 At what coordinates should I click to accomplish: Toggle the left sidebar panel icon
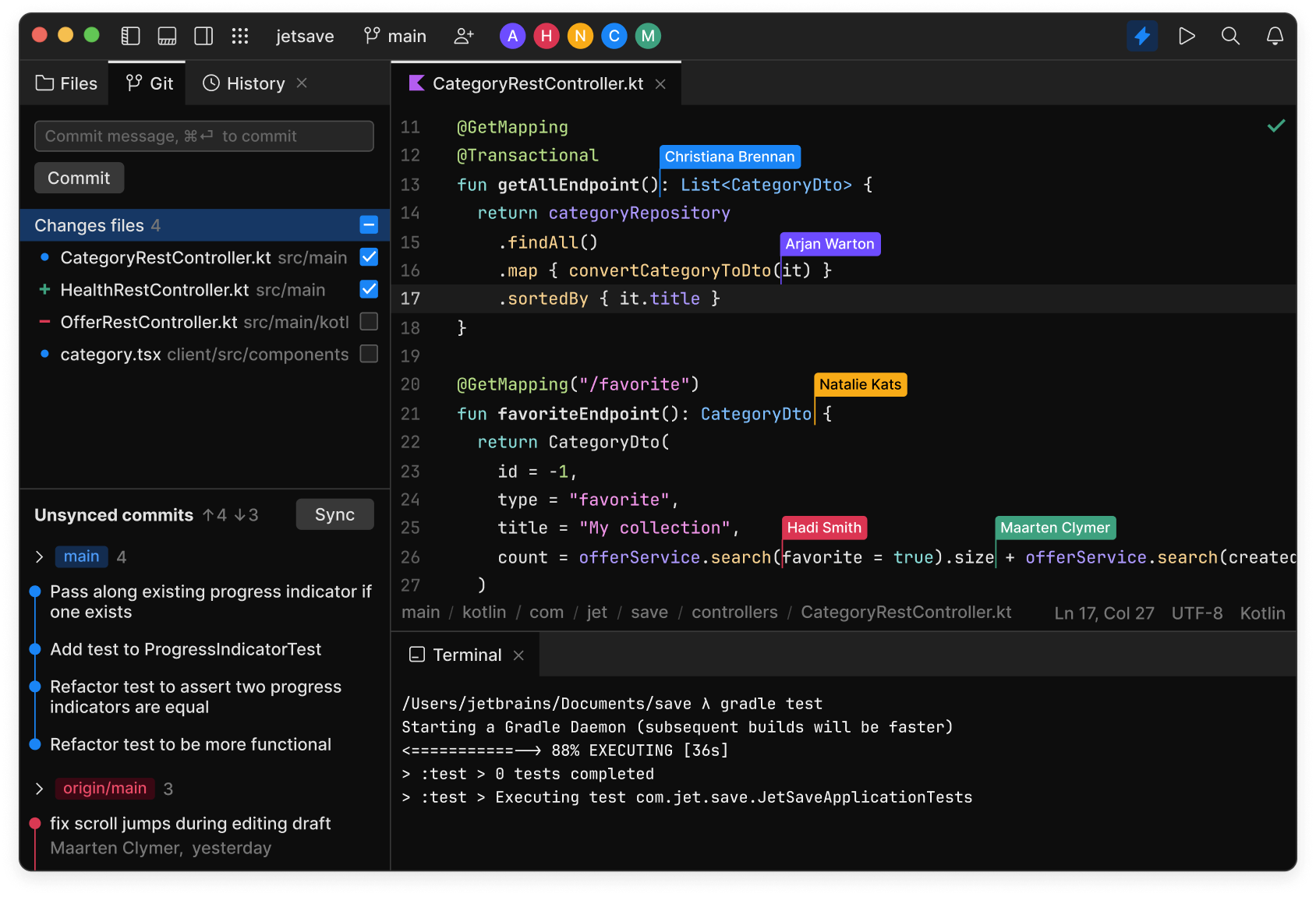(130, 36)
